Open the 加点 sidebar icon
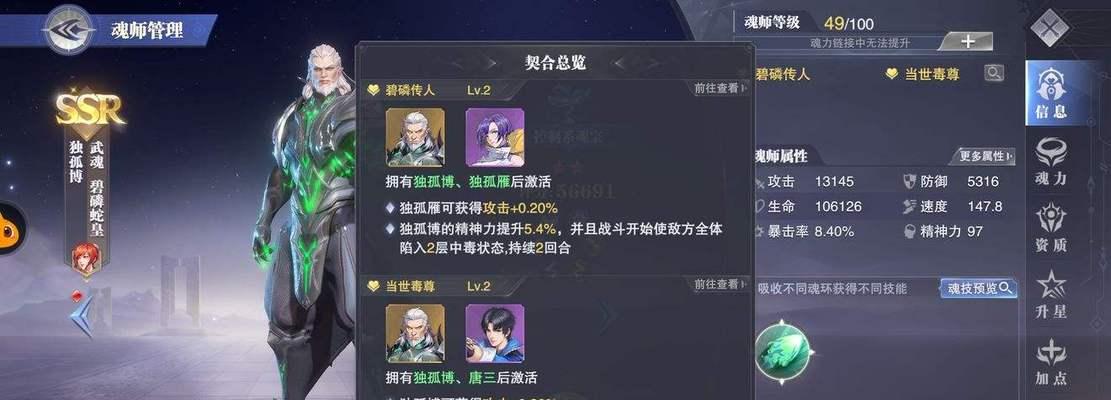This screenshot has height=400, width=1111. (x=1051, y=362)
